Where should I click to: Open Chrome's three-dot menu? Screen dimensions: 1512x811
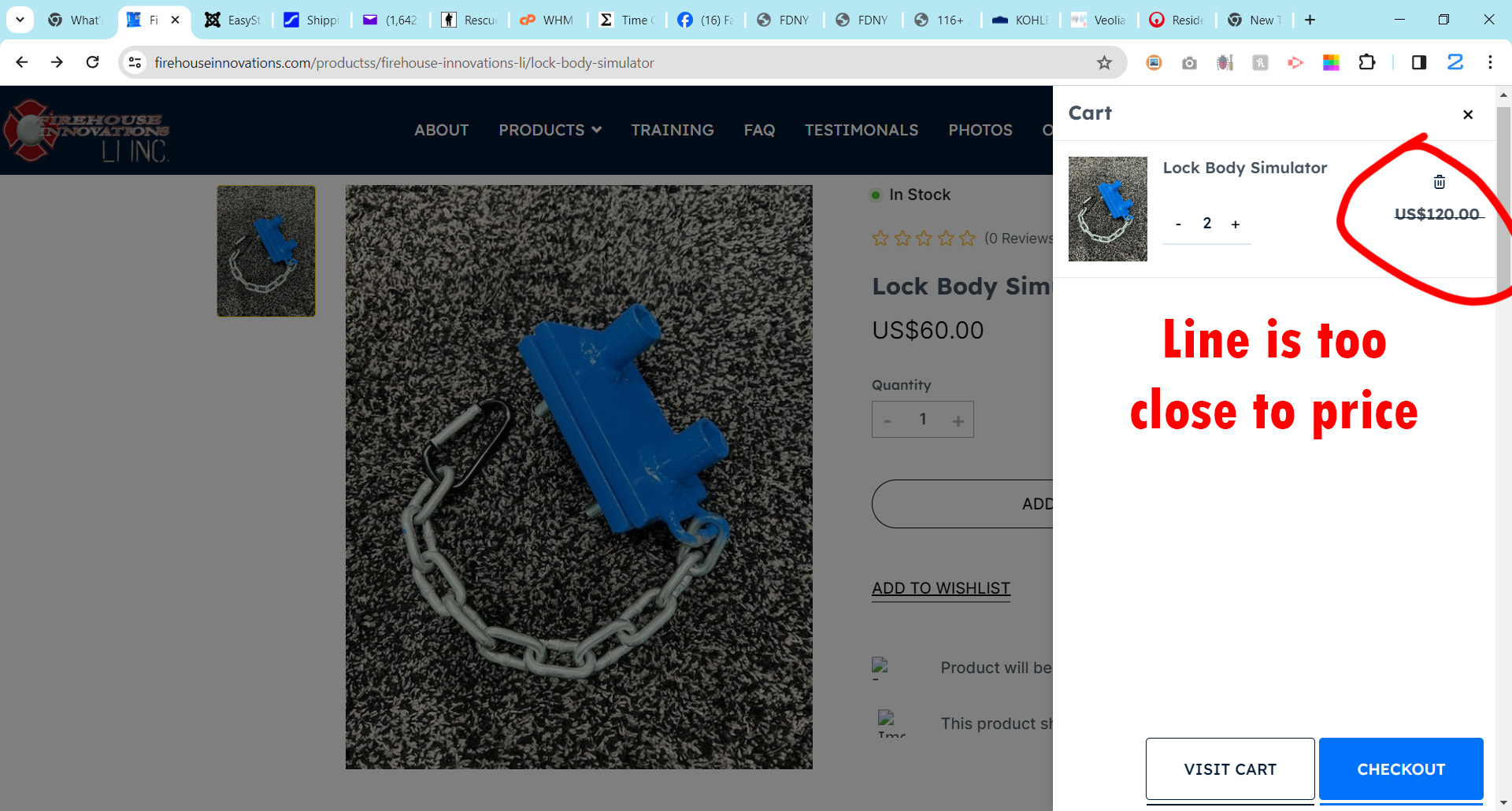pos(1490,62)
